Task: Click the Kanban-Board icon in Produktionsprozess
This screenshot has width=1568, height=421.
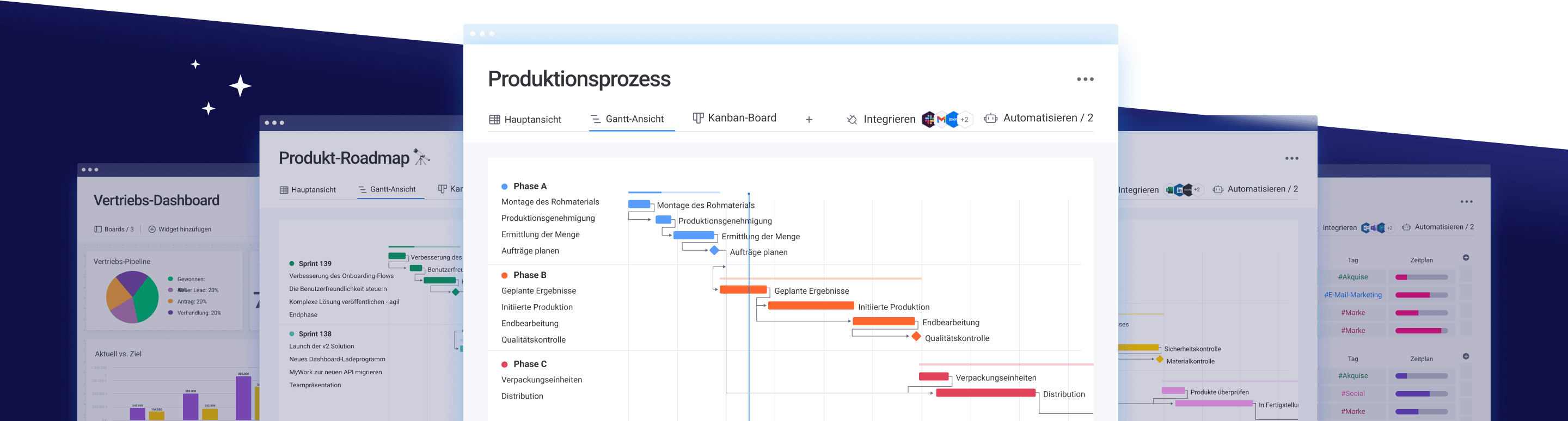Action: pos(698,118)
